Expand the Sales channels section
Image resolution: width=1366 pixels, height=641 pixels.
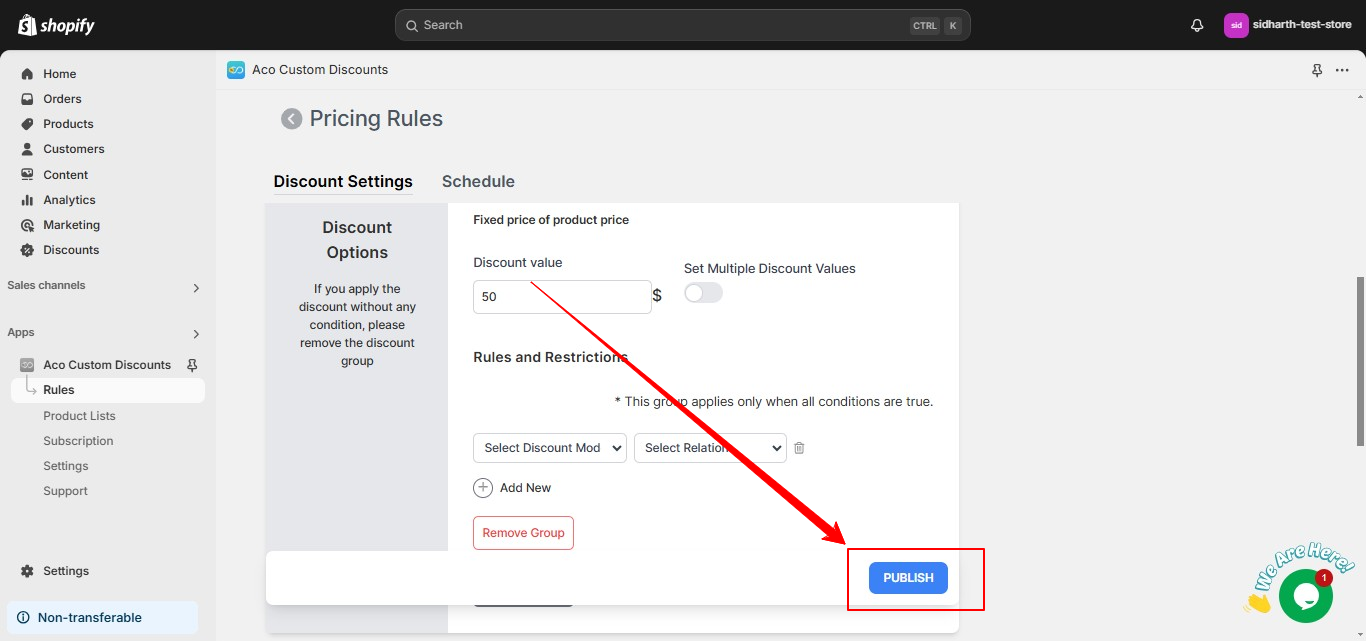(x=196, y=287)
